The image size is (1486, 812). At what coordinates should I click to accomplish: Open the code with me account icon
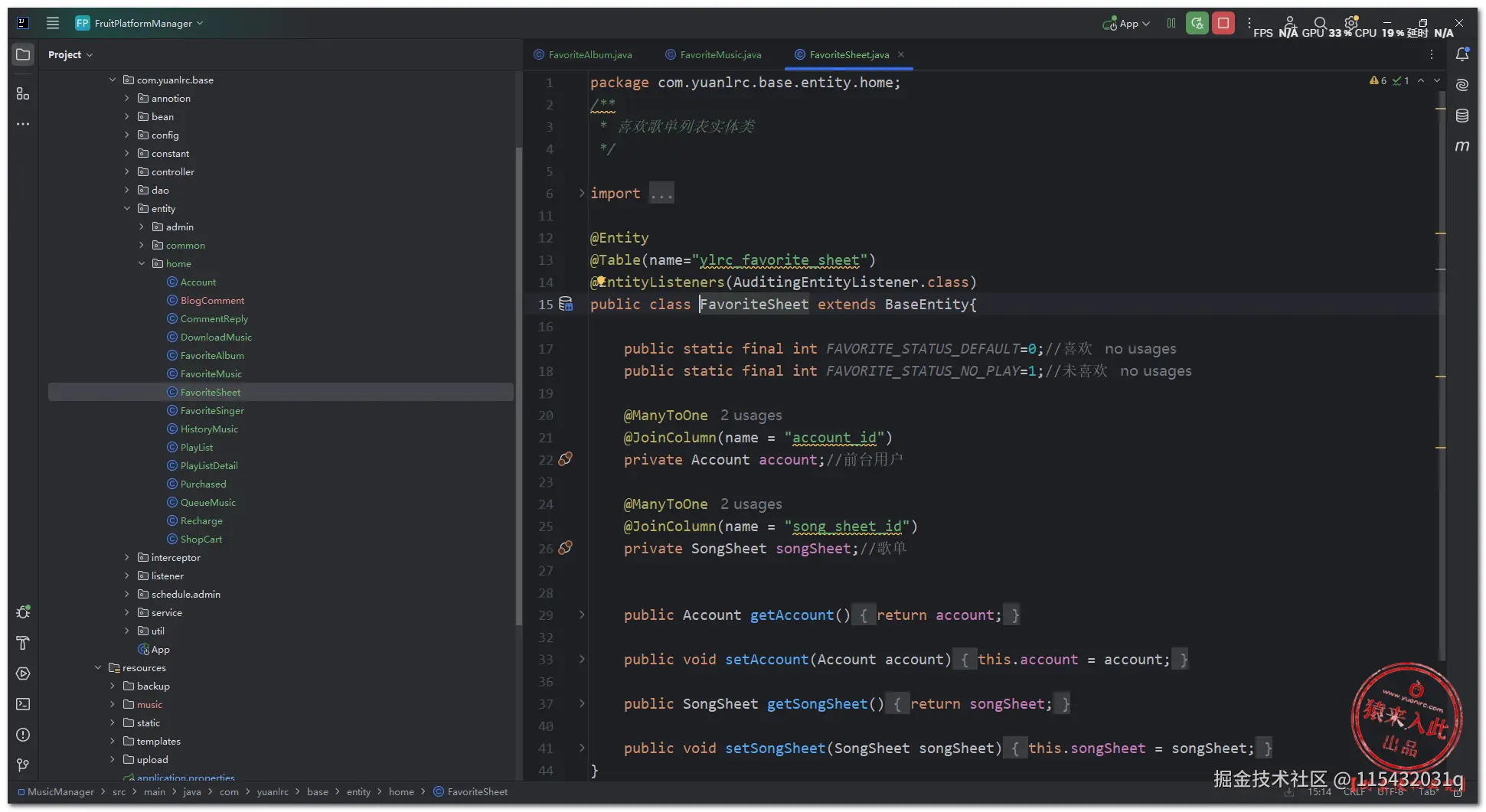pos(1290,24)
